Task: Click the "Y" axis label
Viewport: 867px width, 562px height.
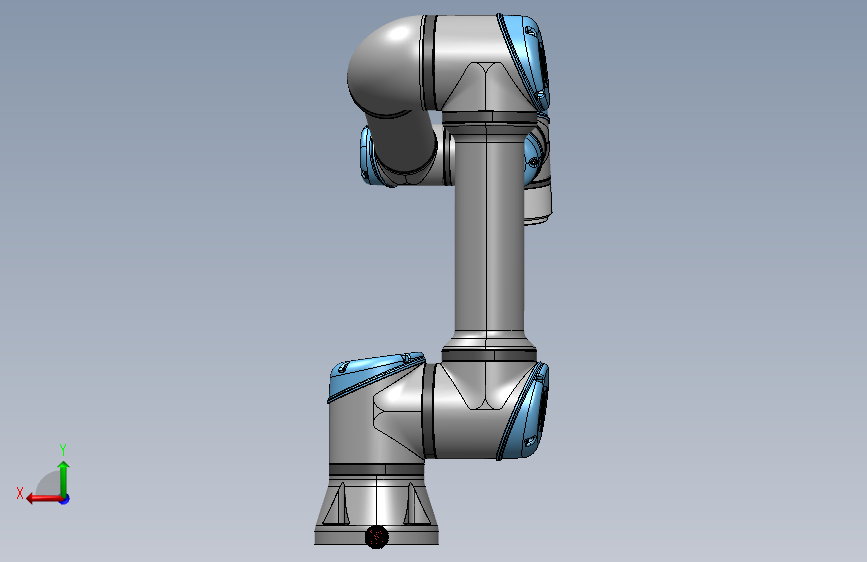Action: click(63, 450)
